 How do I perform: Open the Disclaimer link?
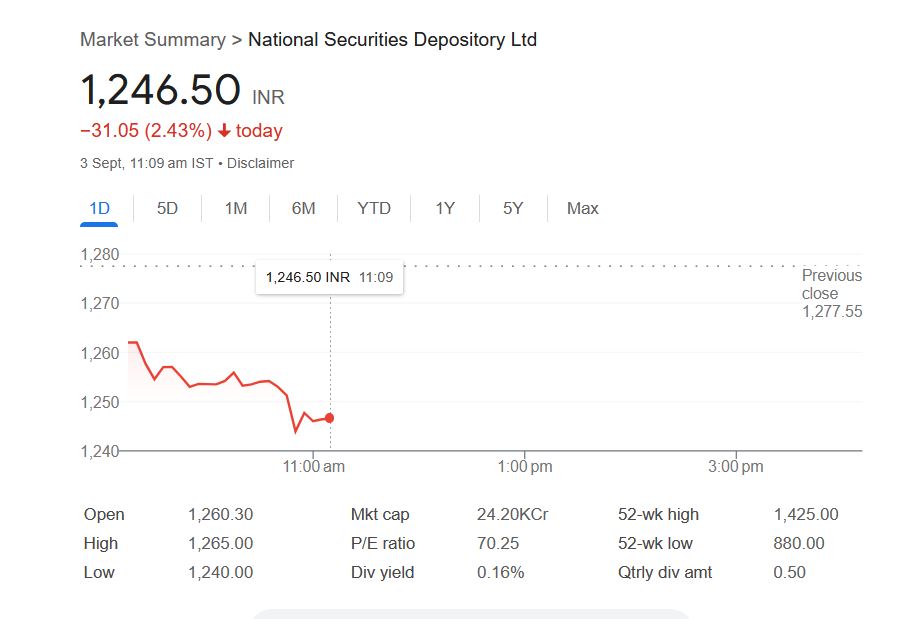(x=261, y=163)
